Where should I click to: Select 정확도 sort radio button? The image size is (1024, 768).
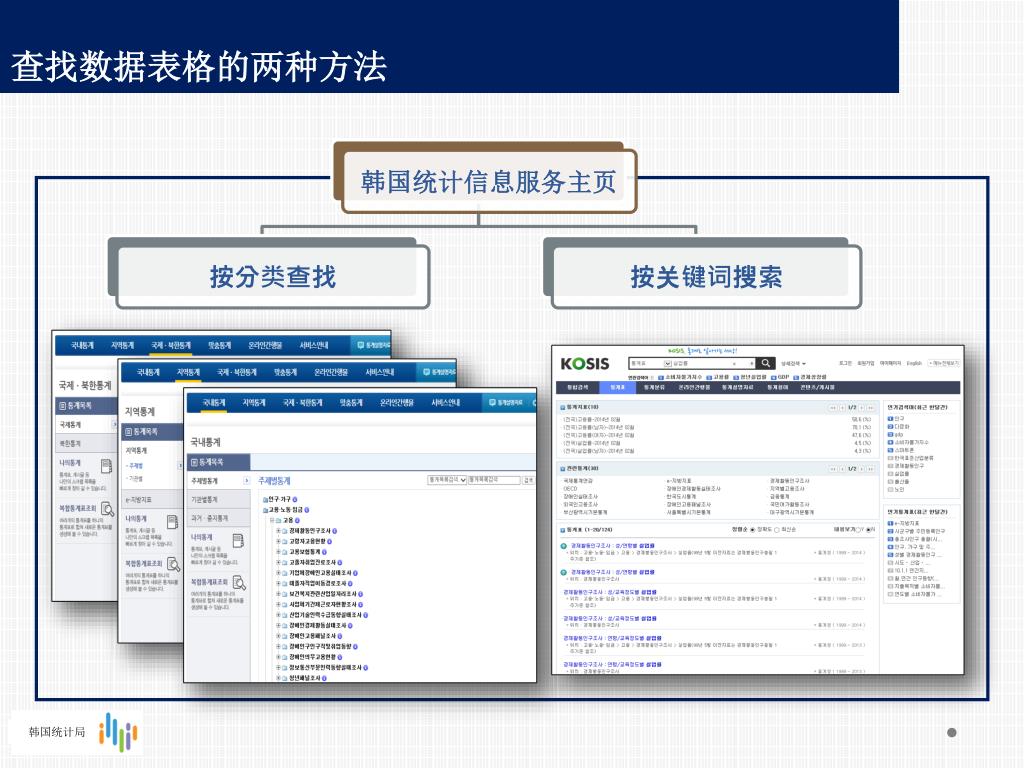(752, 530)
